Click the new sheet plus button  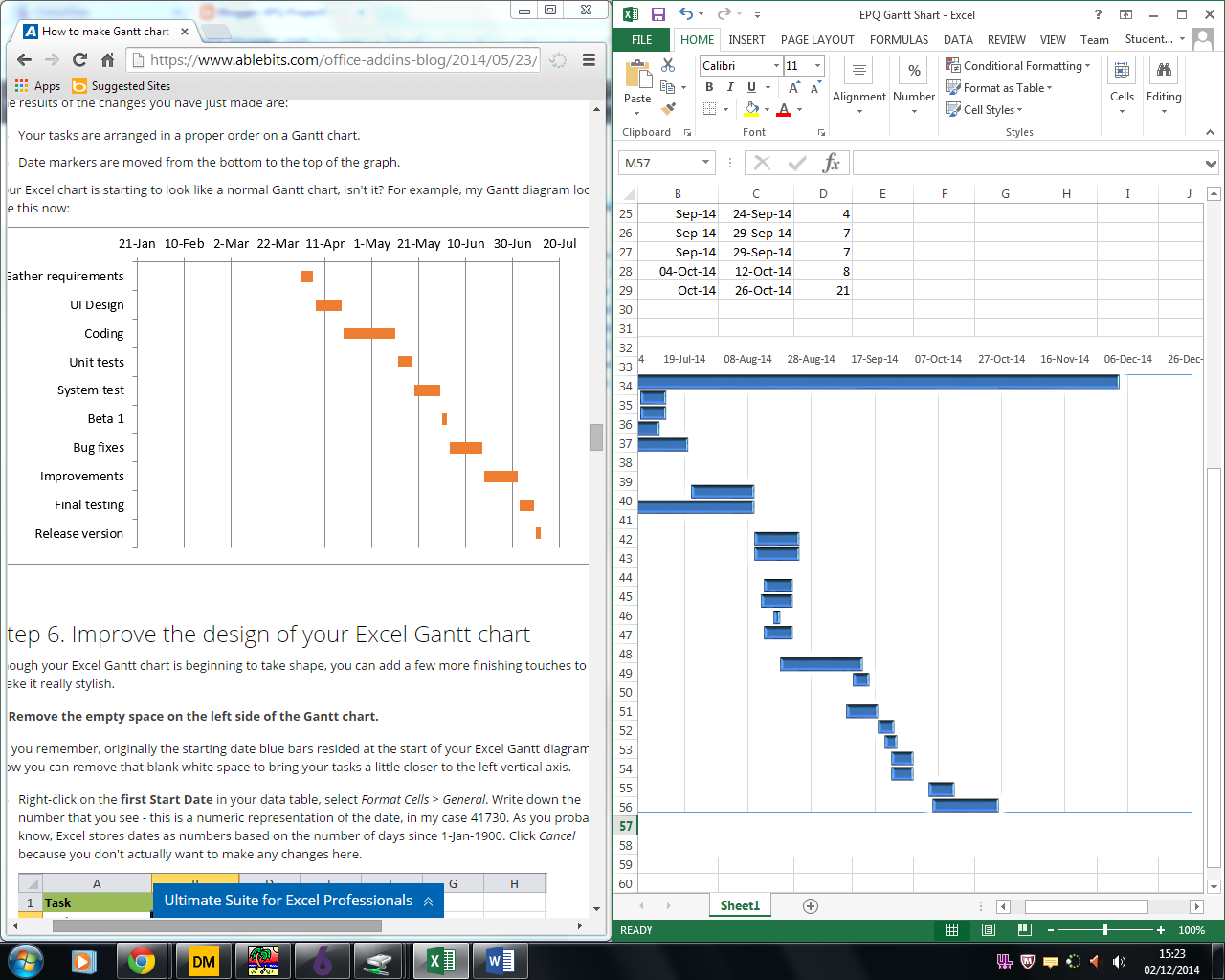[810, 905]
